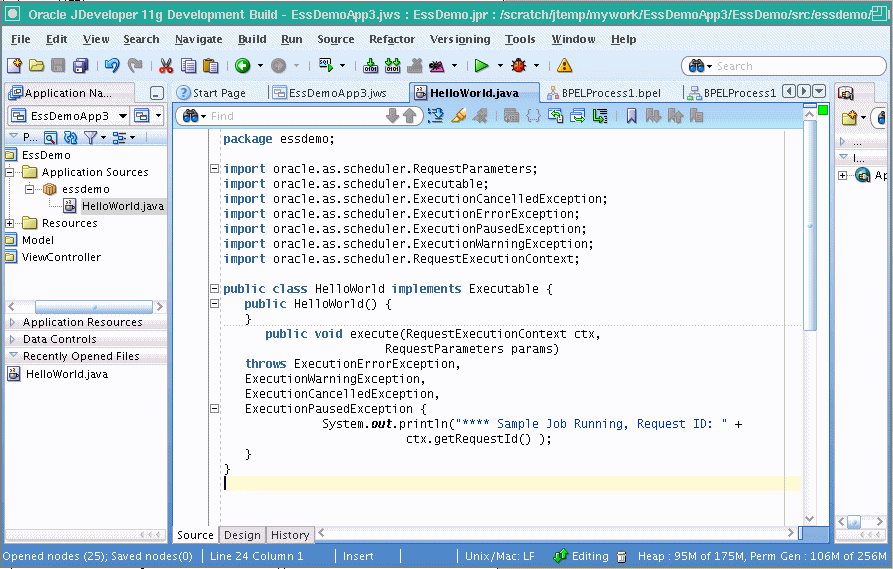Minimize the Application Navigator panel
Image resolution: width=893 pixels, height=569 pixels.
pos(157,93)
